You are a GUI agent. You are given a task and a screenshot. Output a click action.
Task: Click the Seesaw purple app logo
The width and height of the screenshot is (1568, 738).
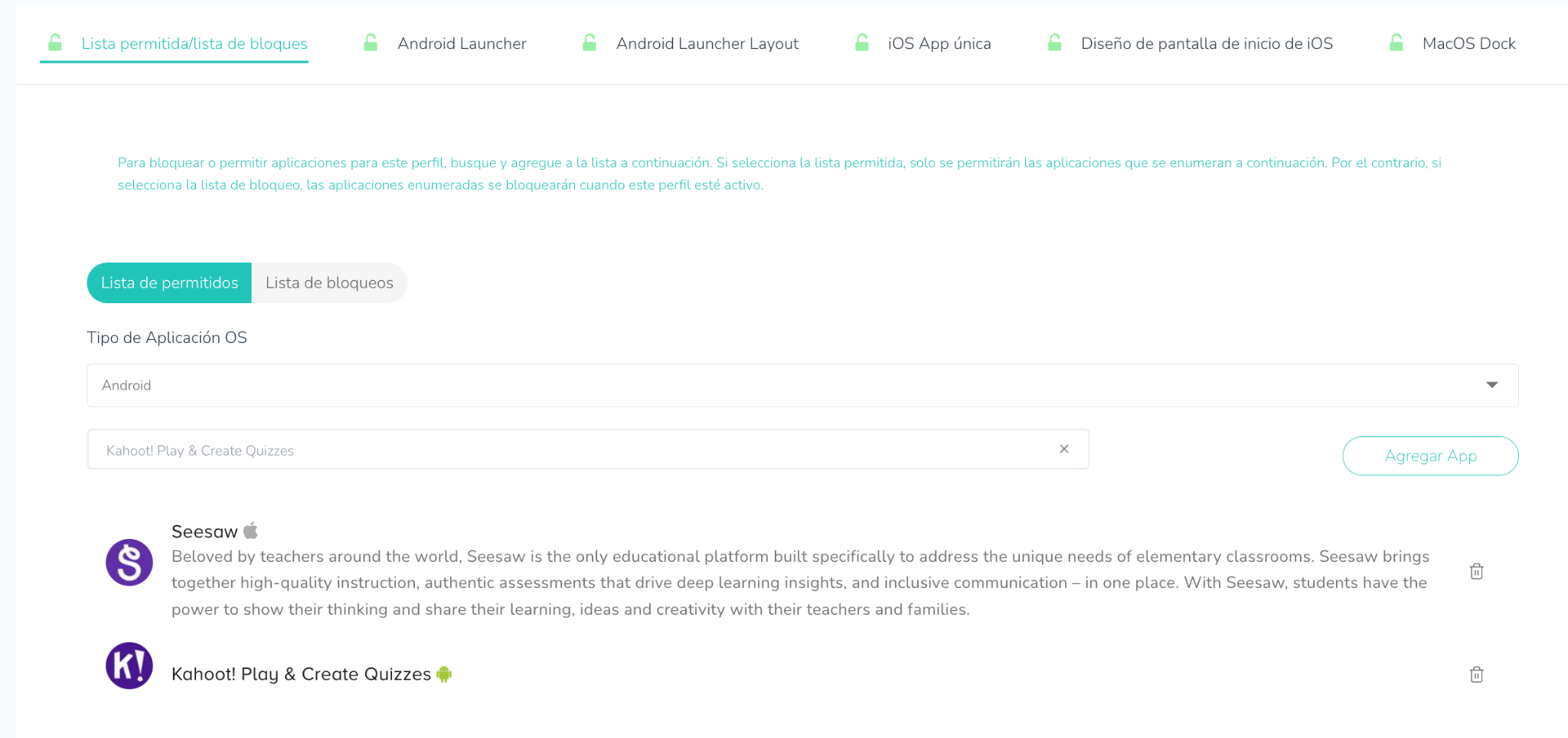click(129, 563)
